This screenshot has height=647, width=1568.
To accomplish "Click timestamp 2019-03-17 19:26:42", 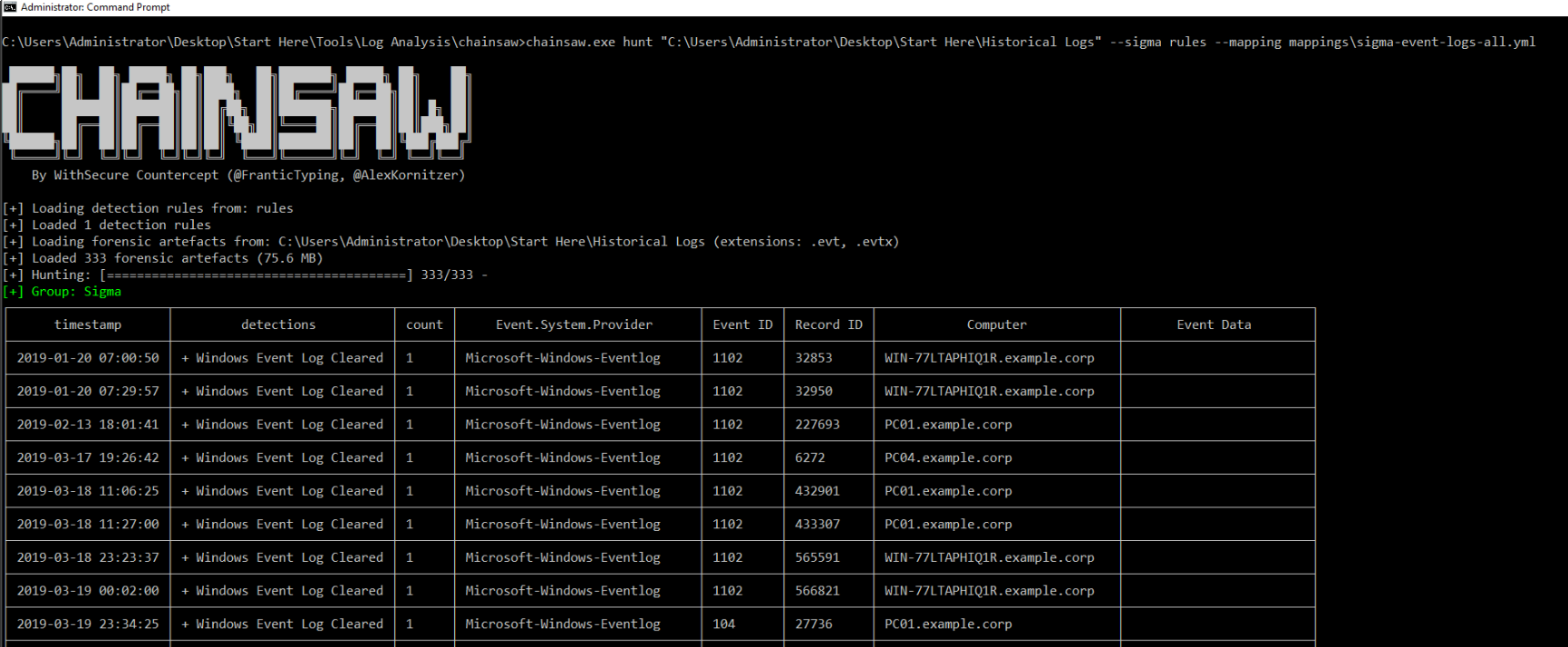I will point(88,458).
